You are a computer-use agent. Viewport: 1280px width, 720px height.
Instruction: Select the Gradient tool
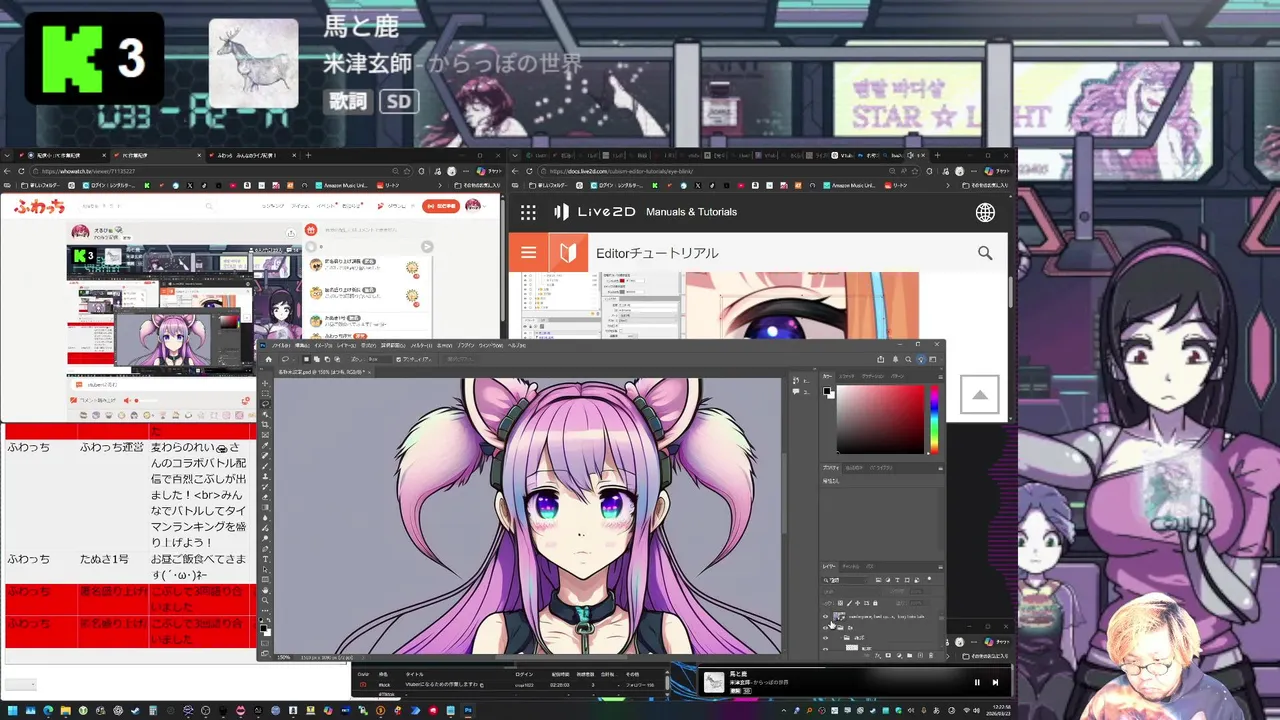(x=265, y=507)
